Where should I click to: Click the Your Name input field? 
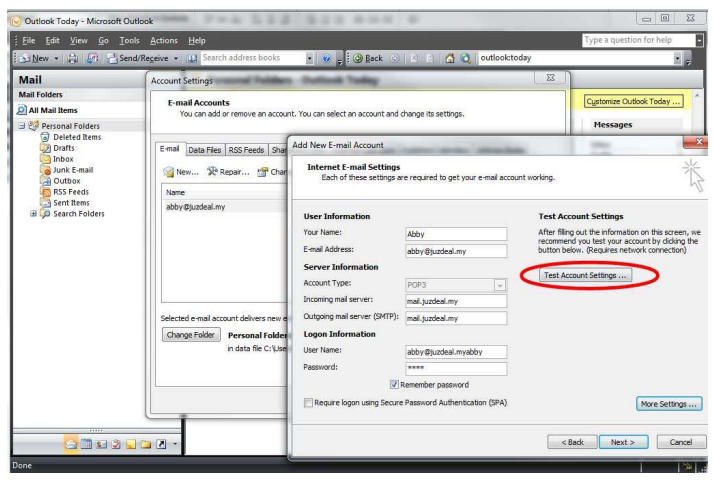click(x=456, y=234)
